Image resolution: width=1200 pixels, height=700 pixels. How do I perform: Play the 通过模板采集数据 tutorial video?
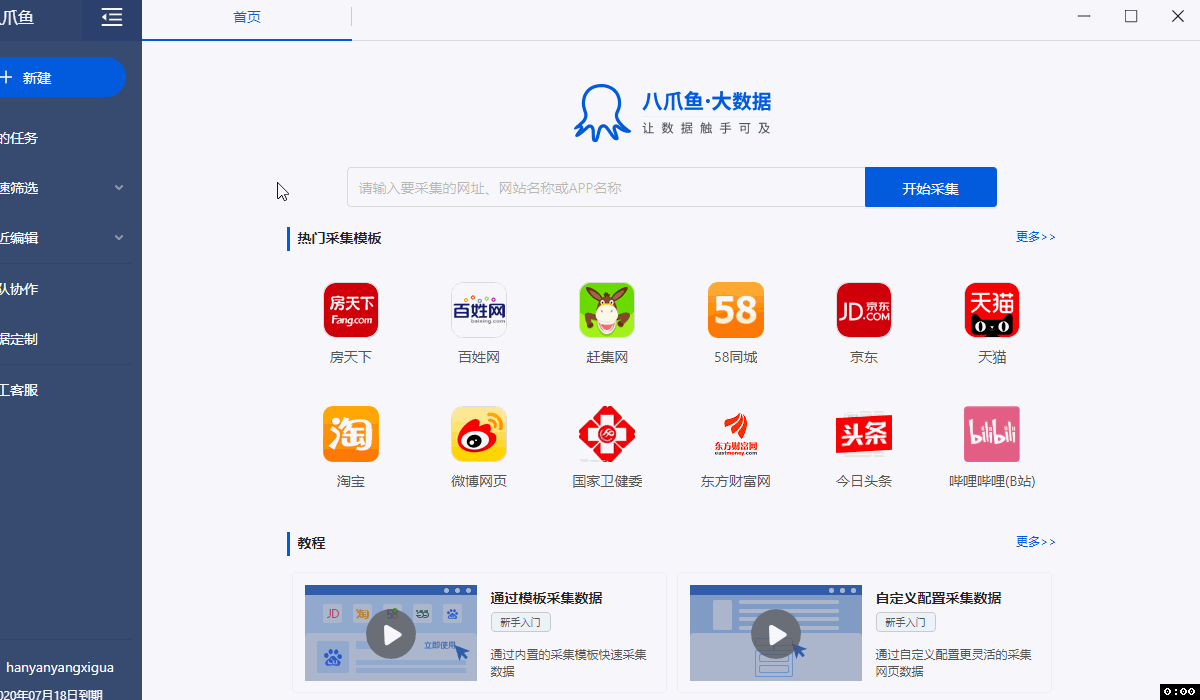pyautogui.click(x=391, y=633)
